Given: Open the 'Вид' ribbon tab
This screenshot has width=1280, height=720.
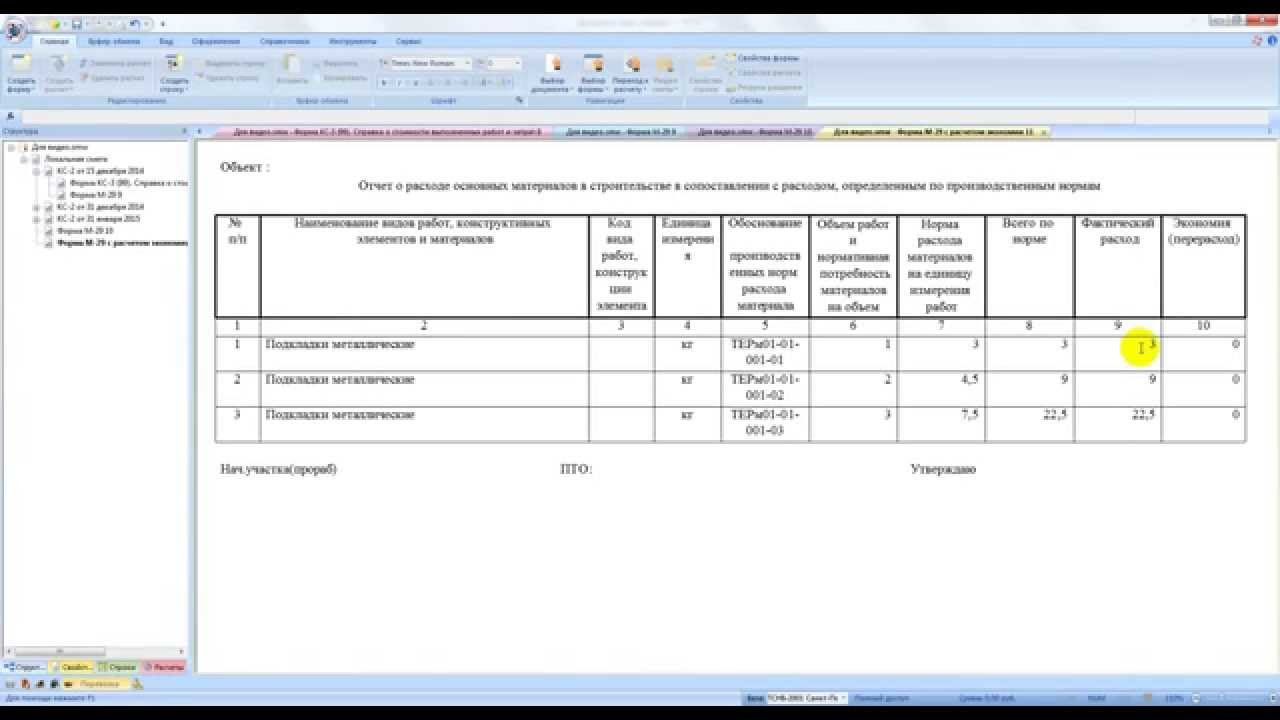Looking at the screenshot, I should tap(166, 42).
